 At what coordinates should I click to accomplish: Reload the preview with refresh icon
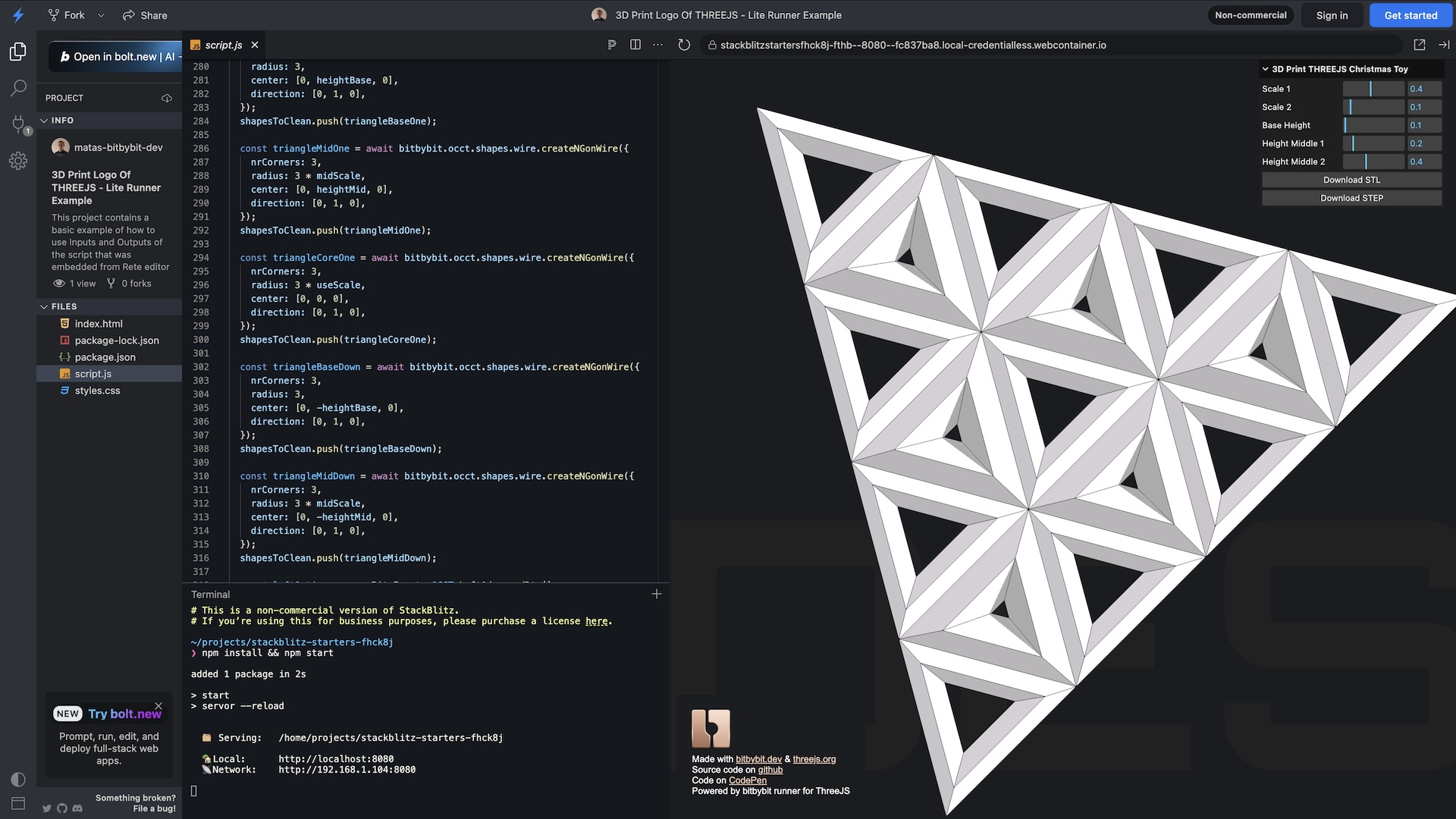(x=684, y=45)
